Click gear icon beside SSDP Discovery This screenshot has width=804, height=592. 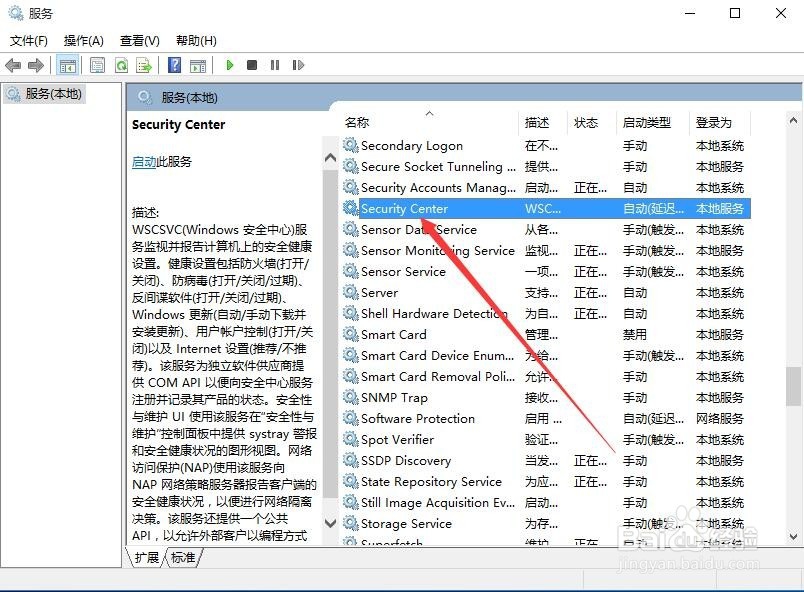point(350,460)
